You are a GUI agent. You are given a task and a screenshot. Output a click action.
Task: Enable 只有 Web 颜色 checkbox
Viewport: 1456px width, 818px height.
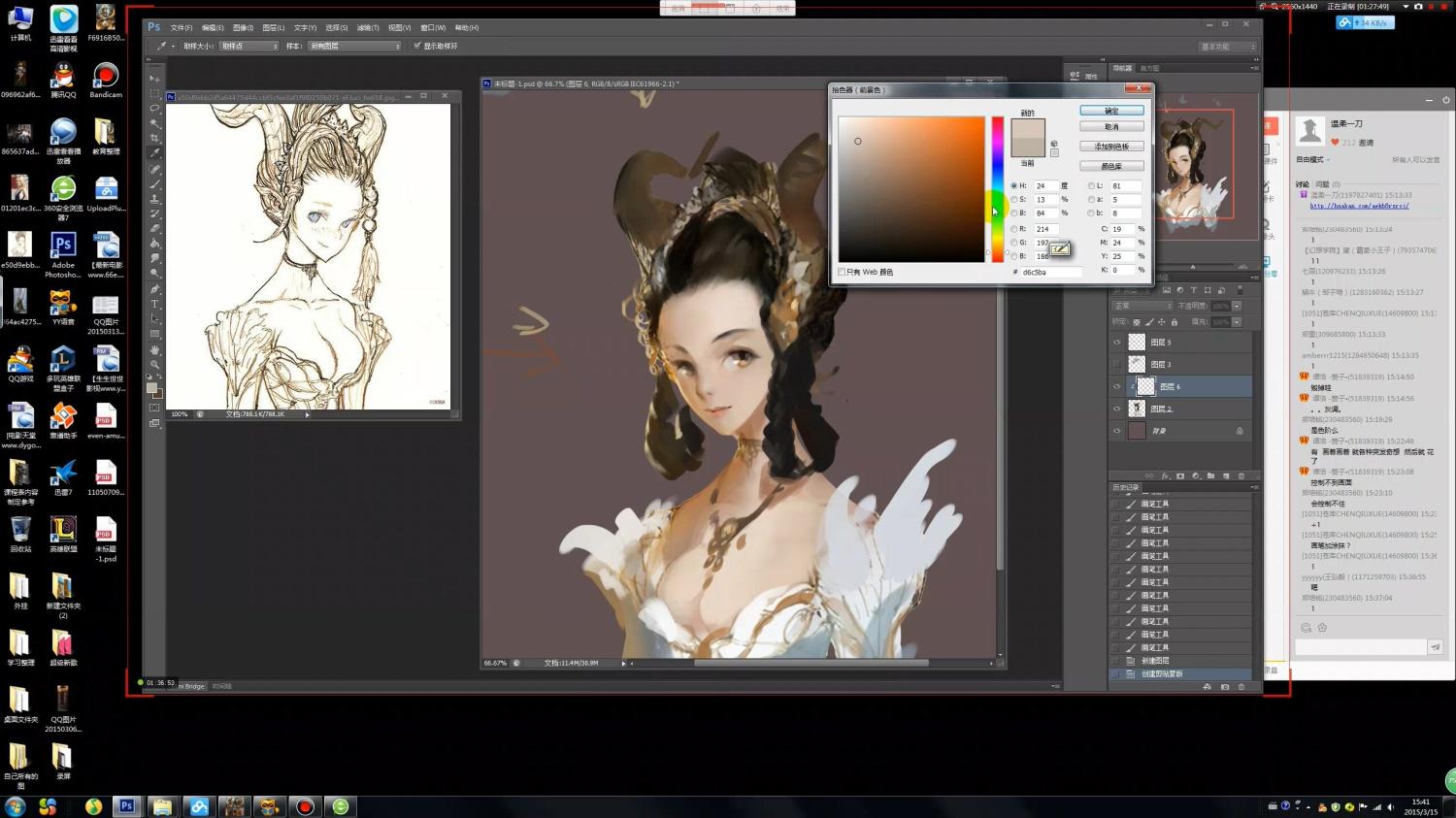842,272
